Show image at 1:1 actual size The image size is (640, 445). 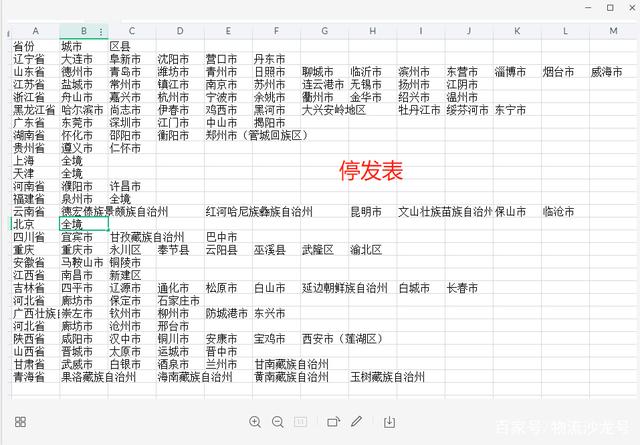point(300,422)
